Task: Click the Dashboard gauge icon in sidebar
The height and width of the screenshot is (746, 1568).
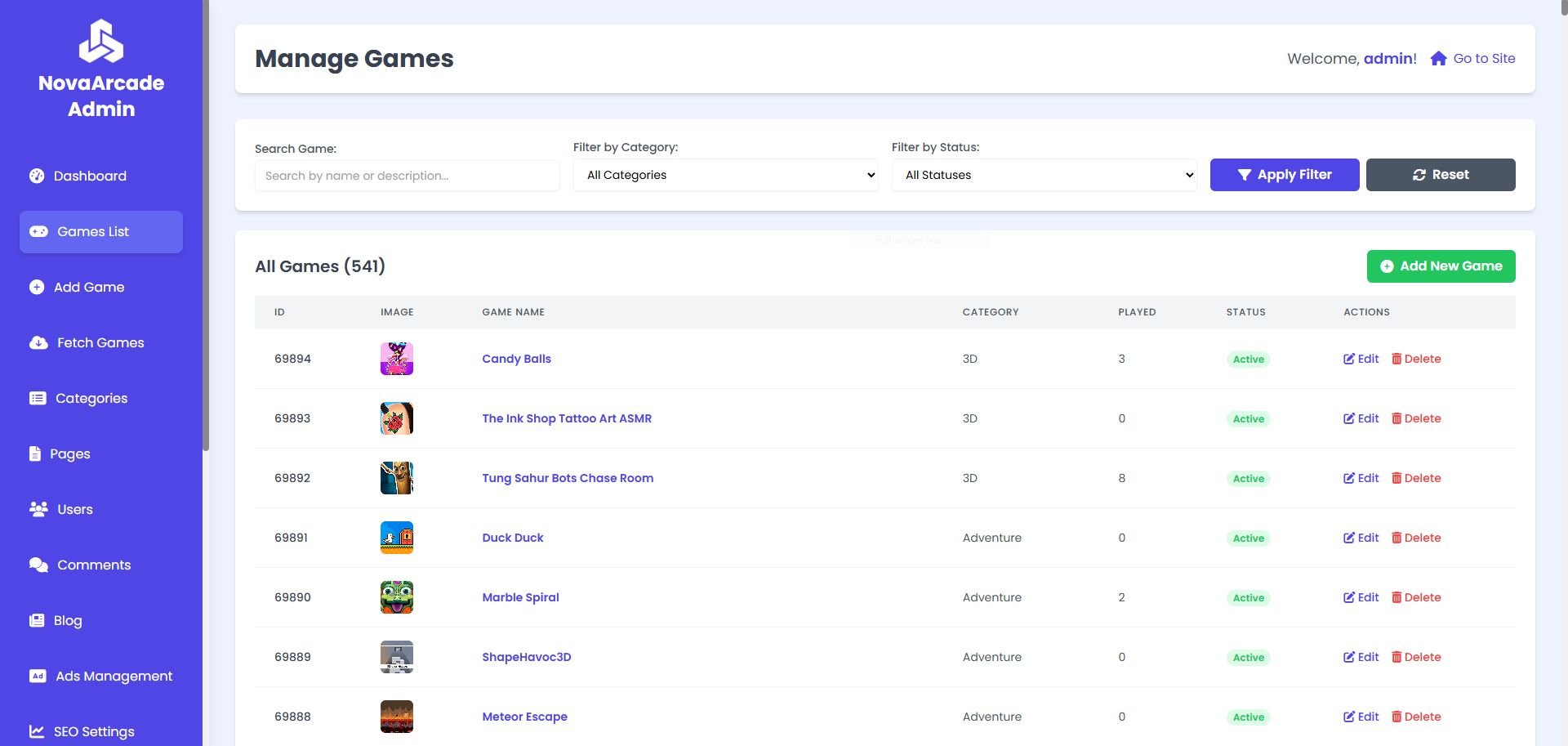Action: coord(37,176)
